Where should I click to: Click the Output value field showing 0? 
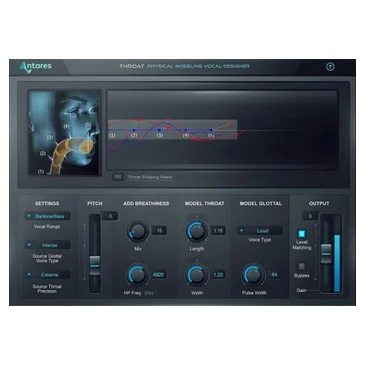[x=310, y=216]
